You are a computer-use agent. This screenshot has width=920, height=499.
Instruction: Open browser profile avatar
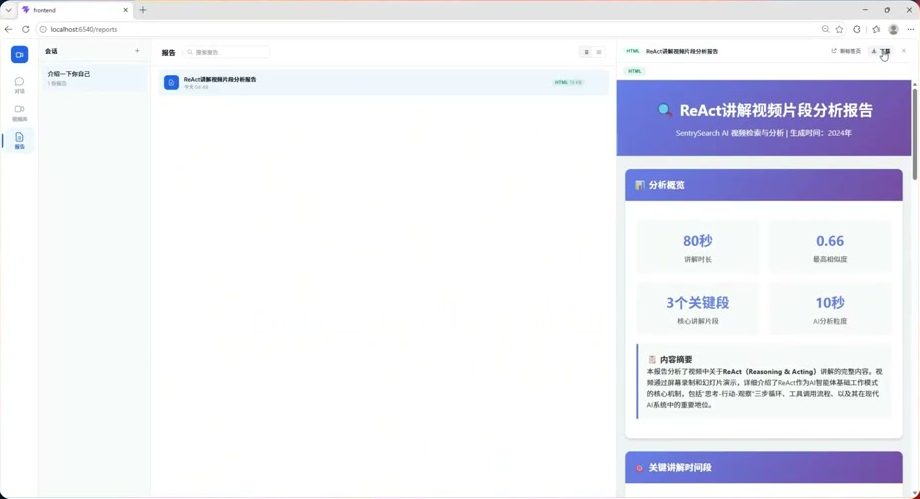pyautogui.click(x=894, y=29)
